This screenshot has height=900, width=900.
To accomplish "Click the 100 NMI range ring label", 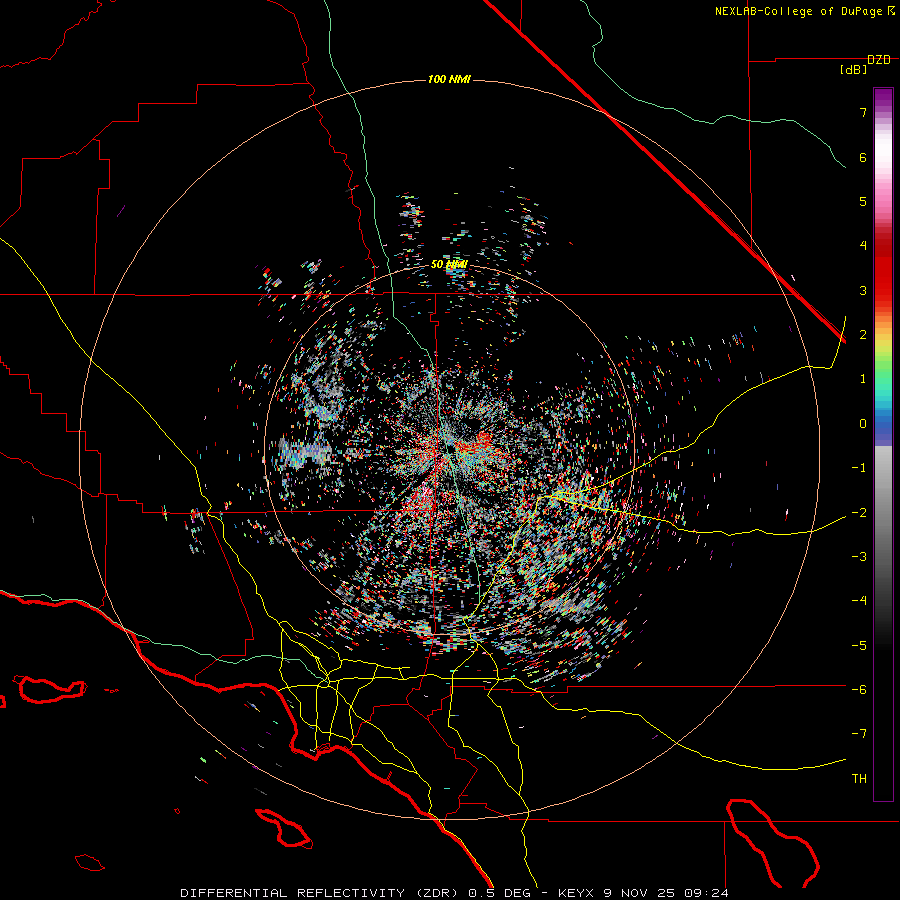I will tap(449, 79).
